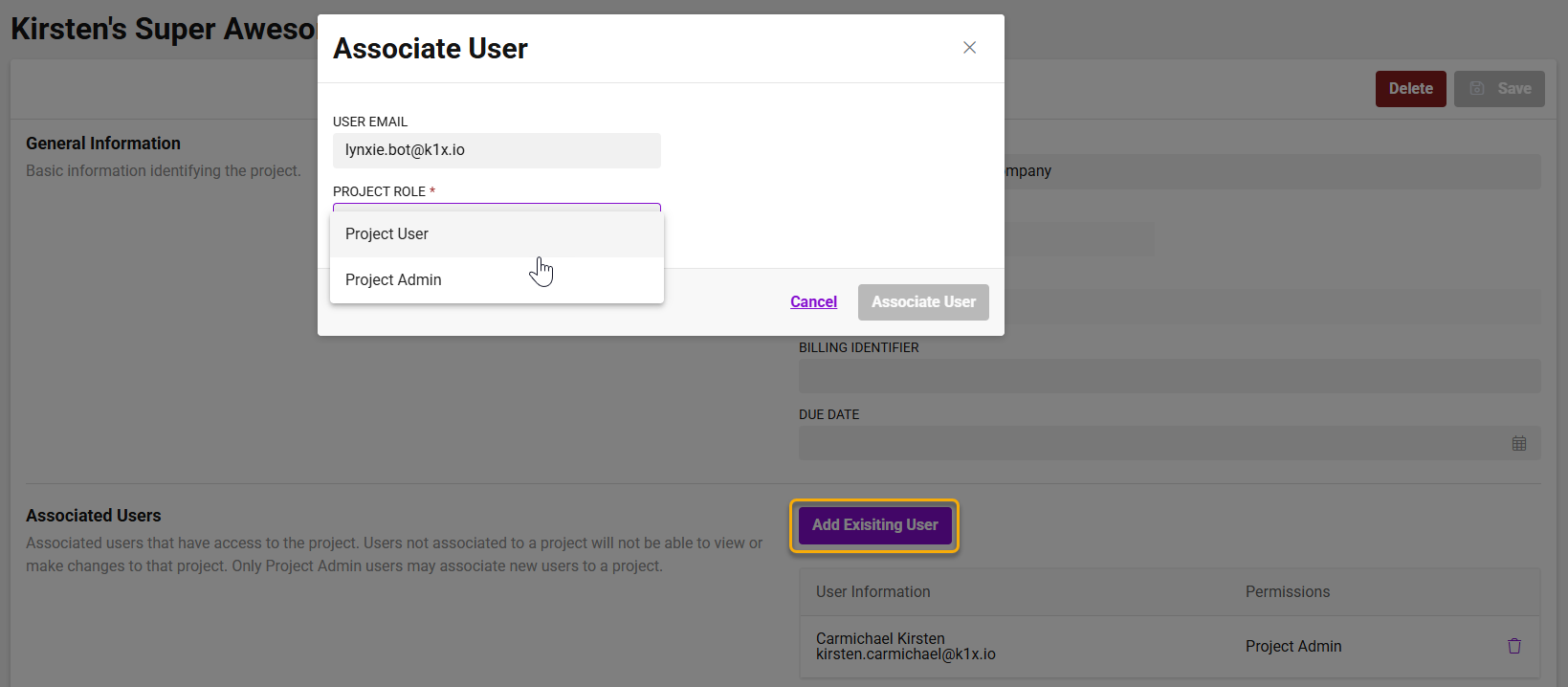1568x687 pixels.
Task: Click the User Information column header
Action: click(872, 592)
